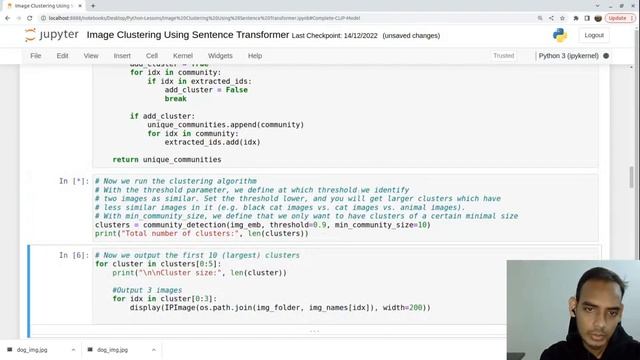
Task: Click the add_cluster = False line
Action: 206,90
